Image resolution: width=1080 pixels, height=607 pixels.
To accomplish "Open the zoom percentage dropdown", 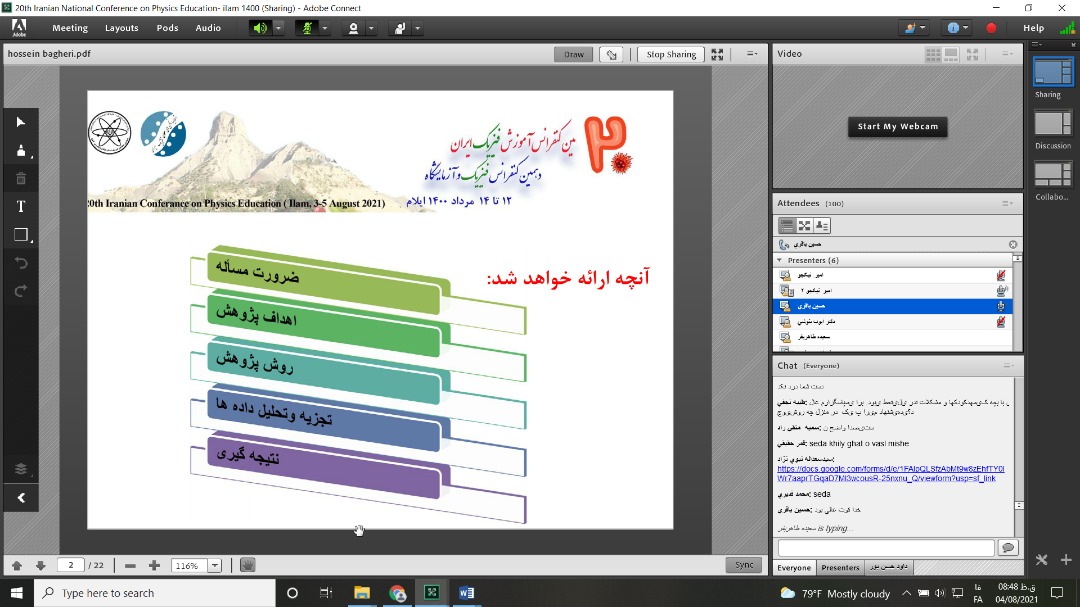I will [x=214, y=566].
